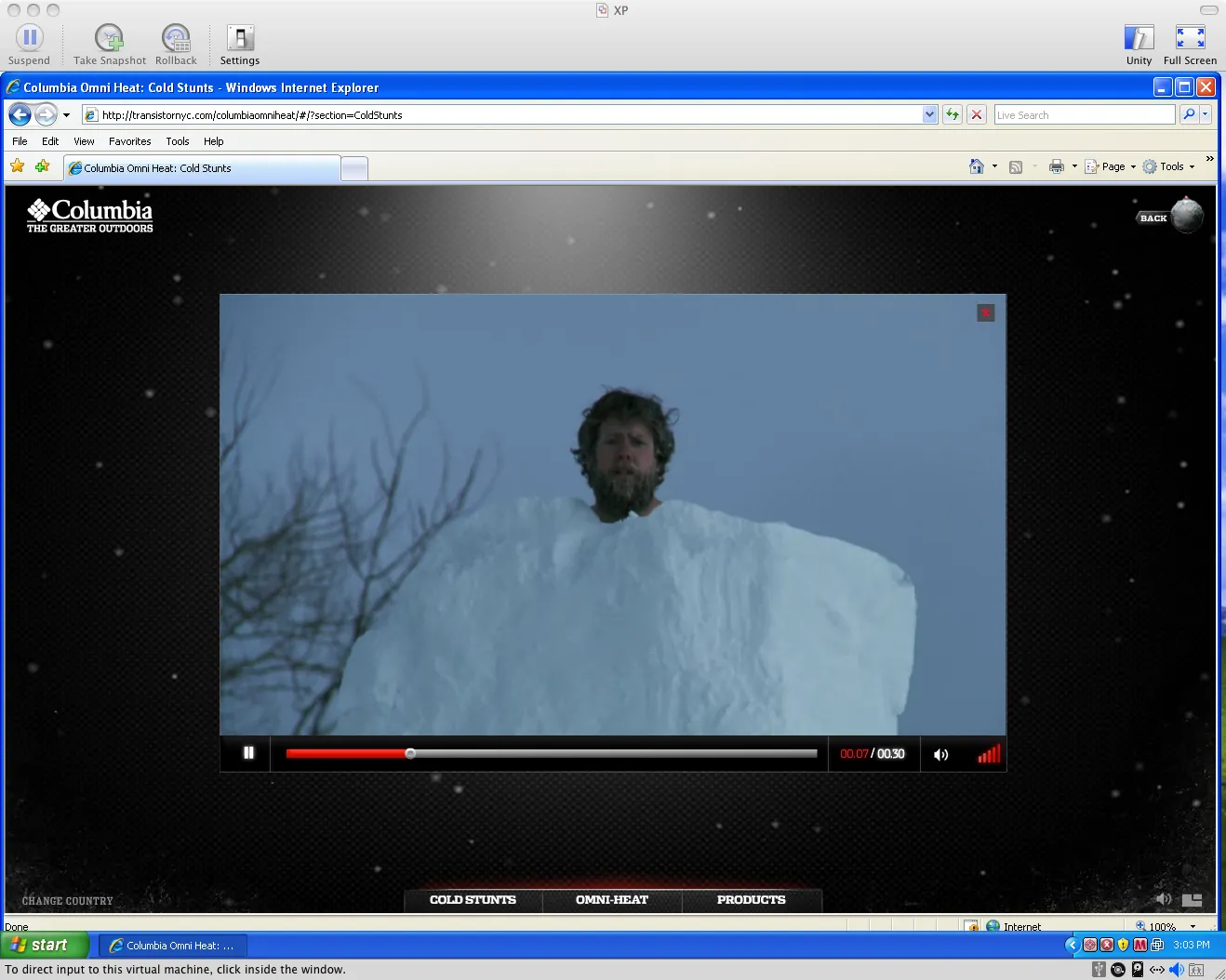Roll back the virtual machine snapshot
Image resolution: width=1226 pixels, height=980 pixels.
[176, 45]
